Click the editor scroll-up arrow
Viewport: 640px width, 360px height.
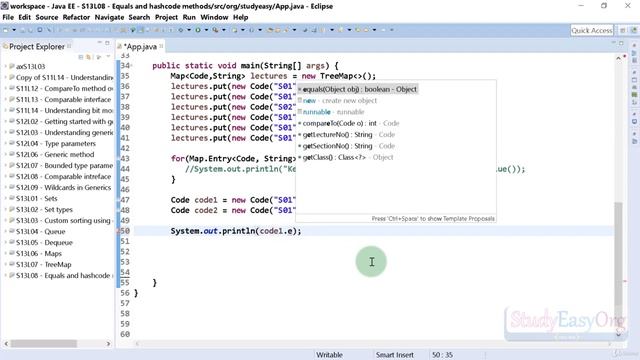[x=618, y=59]
